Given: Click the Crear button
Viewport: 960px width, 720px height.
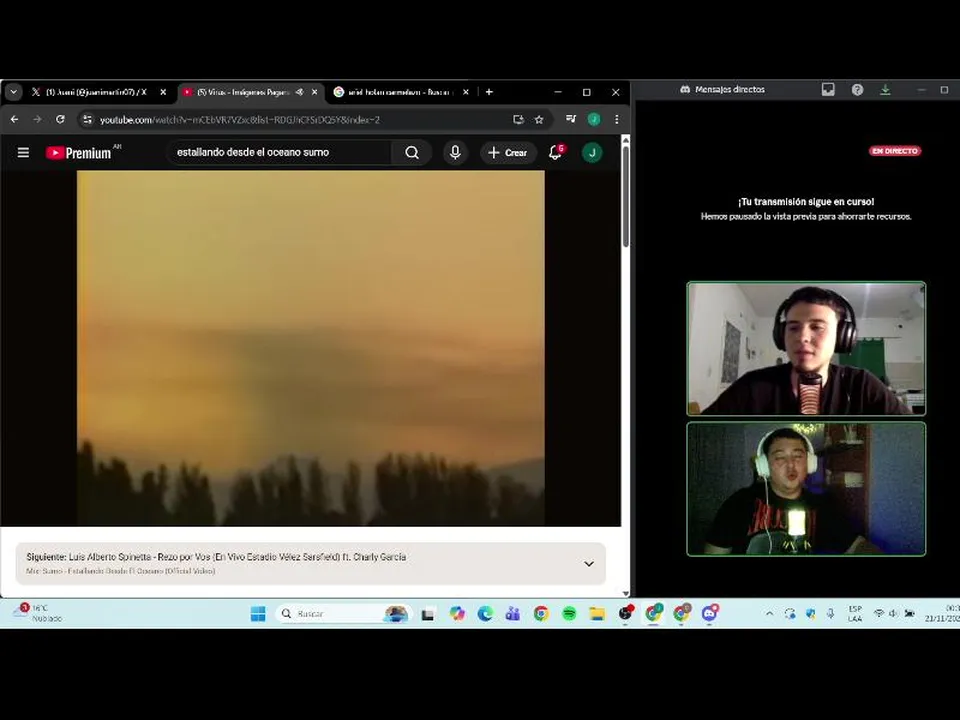Looking at the screenshot, I should pos(508,152).
